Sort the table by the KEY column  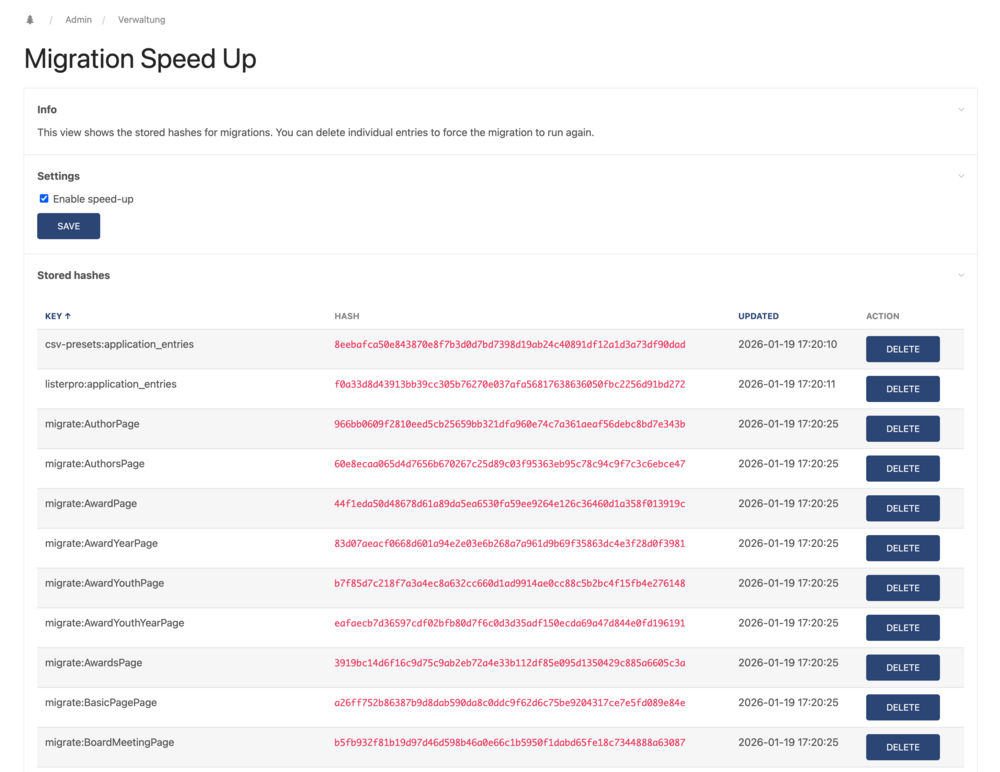tap(54, 316)
